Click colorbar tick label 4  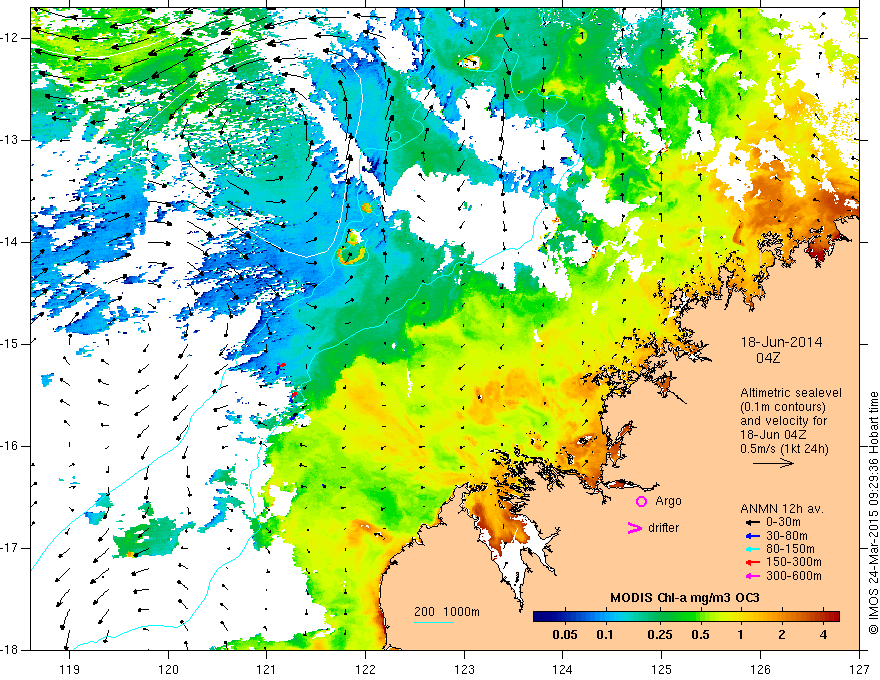pos(823,635)
